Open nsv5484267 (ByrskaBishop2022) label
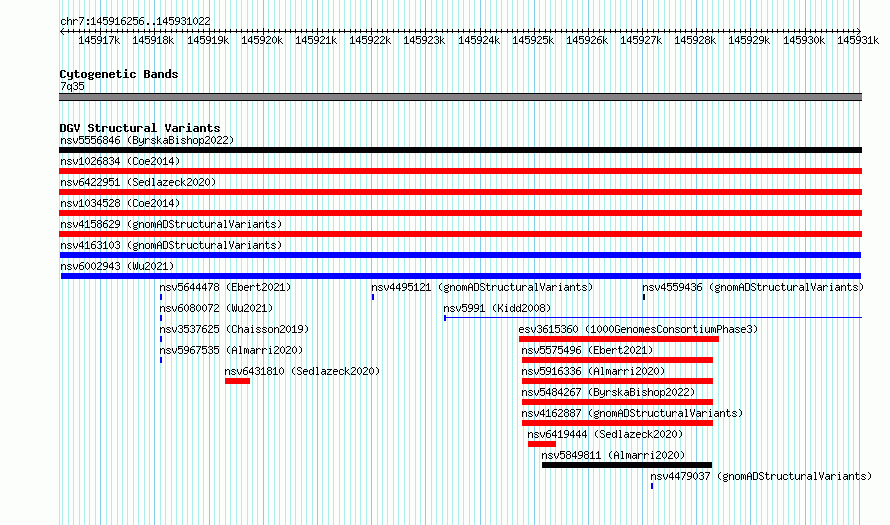The image size is (890, 525). [x=608, y=392]
